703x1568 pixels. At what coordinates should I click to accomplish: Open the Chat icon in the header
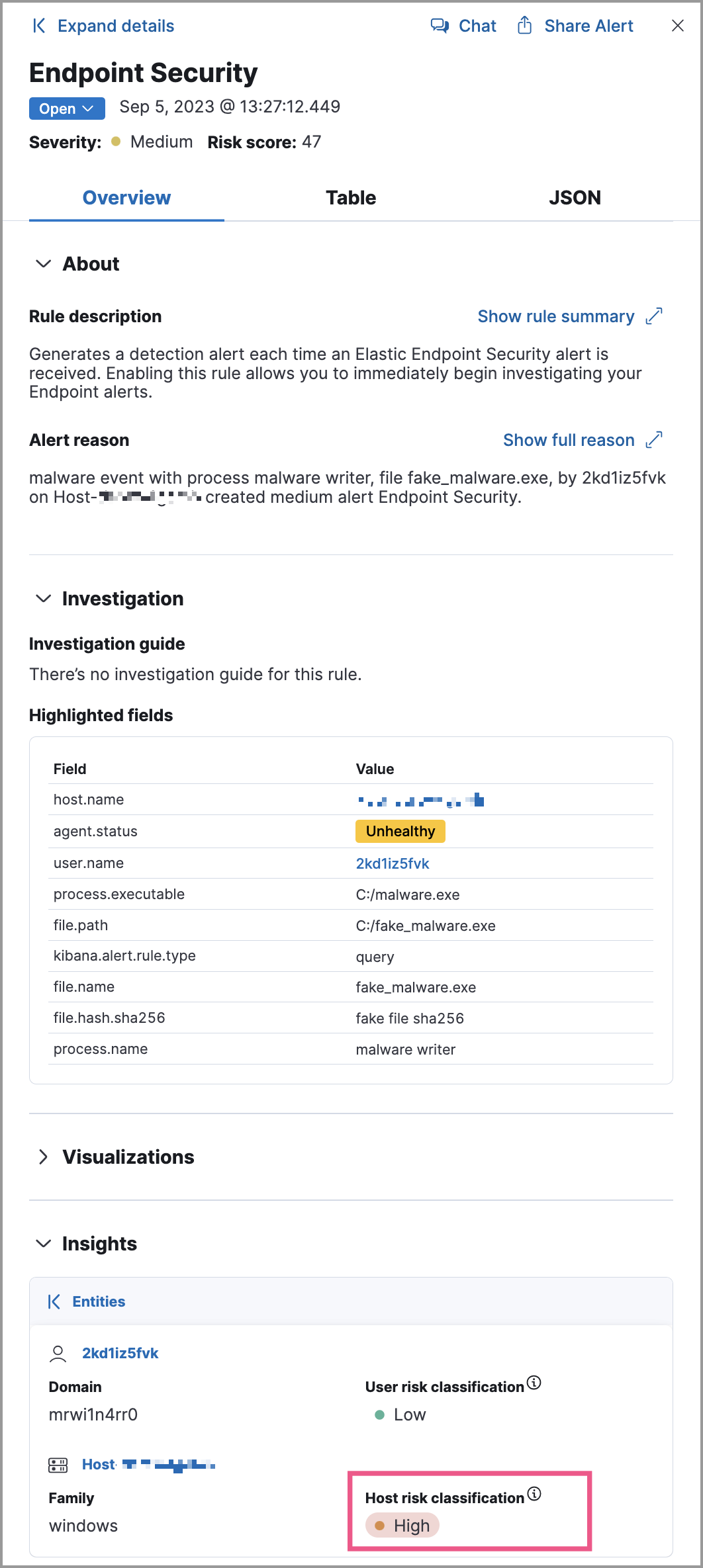pyautogui.click(x=440, y=26)
